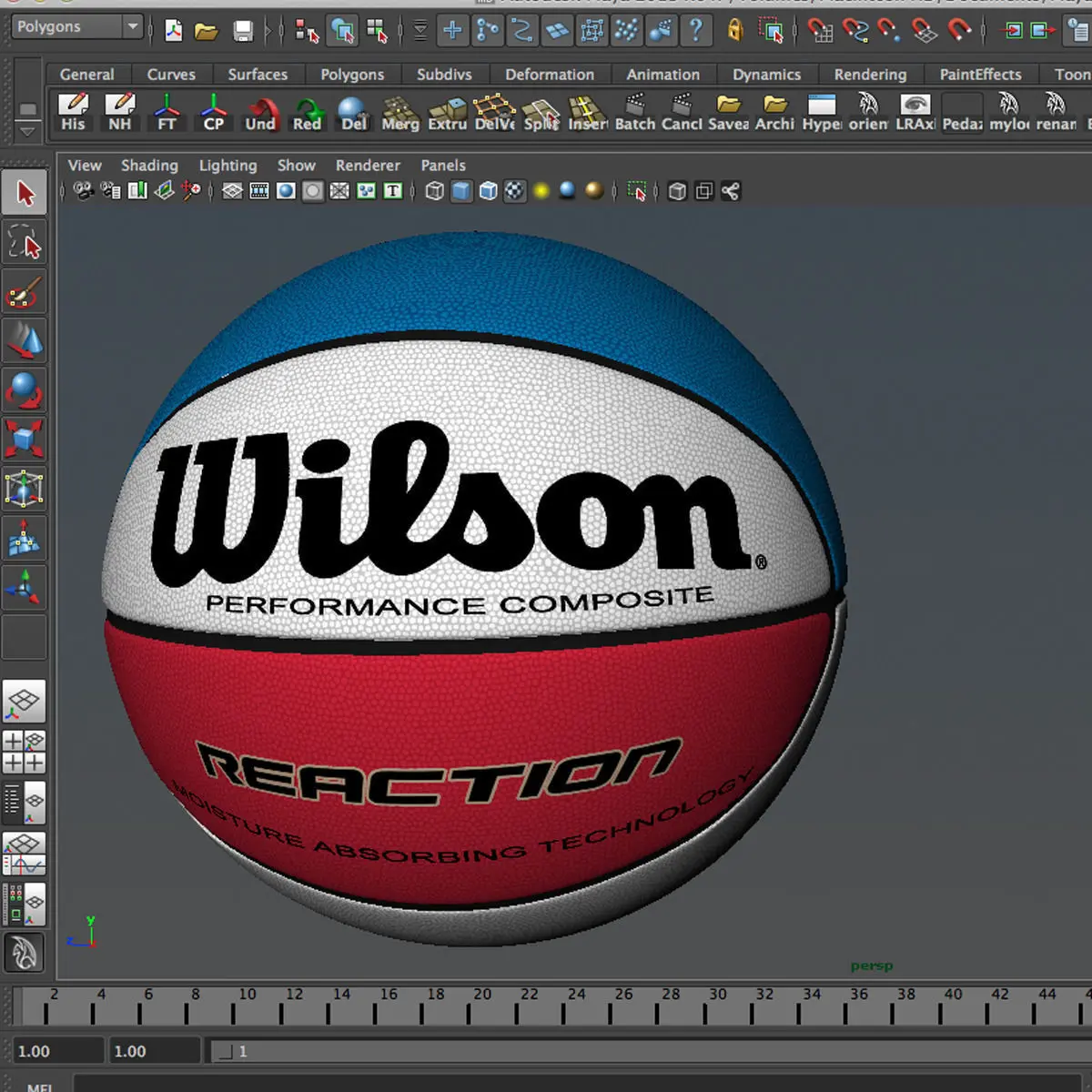Run the Extrude shelf command
1092x1092 pixels.
[447, 112]
